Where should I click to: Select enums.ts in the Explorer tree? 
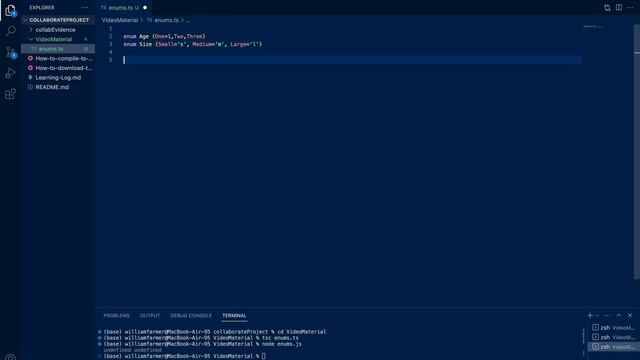[x=58, y=49]
